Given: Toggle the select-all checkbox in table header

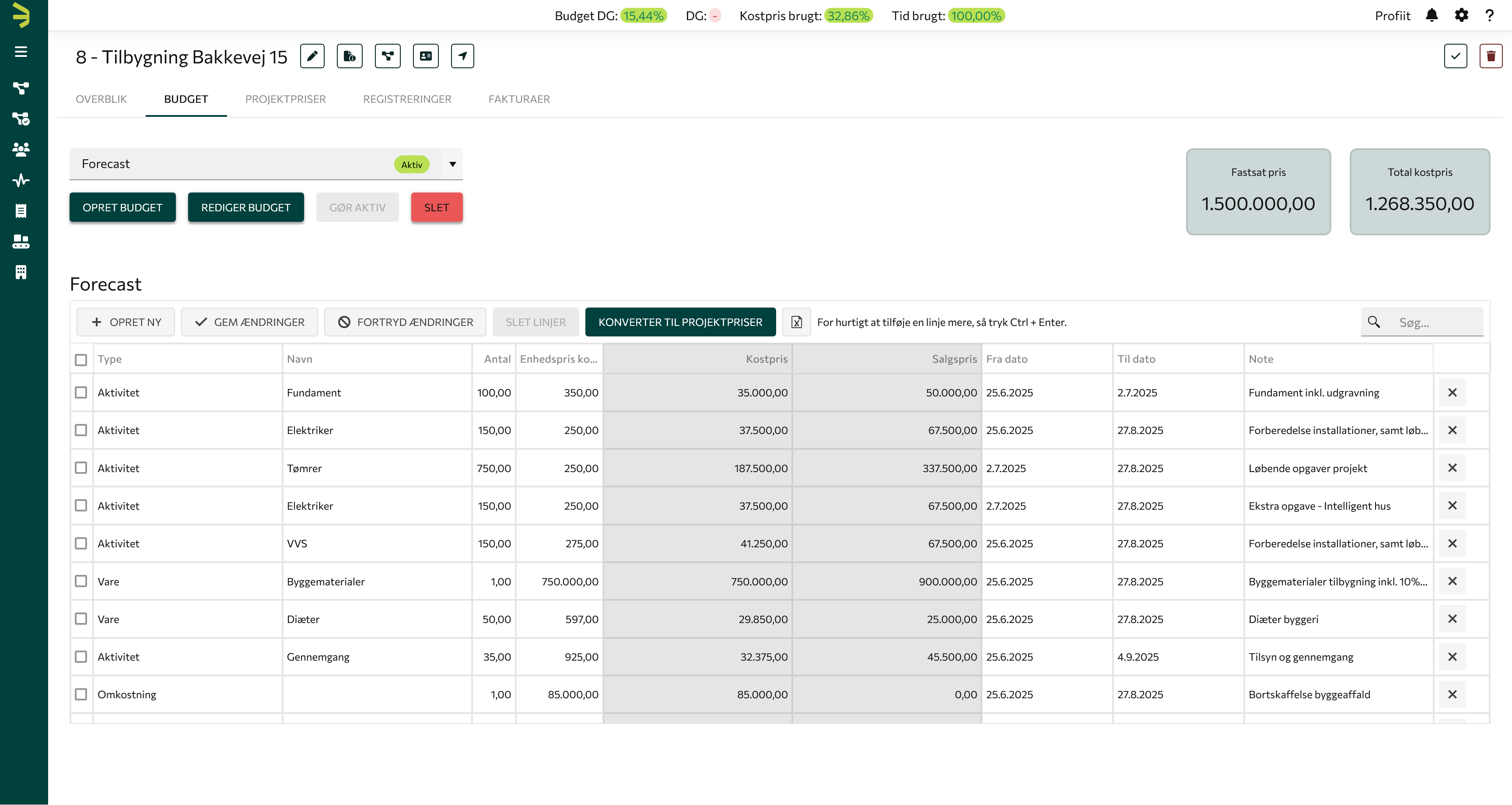Looking at the screenshot, I should coord(81,359).
